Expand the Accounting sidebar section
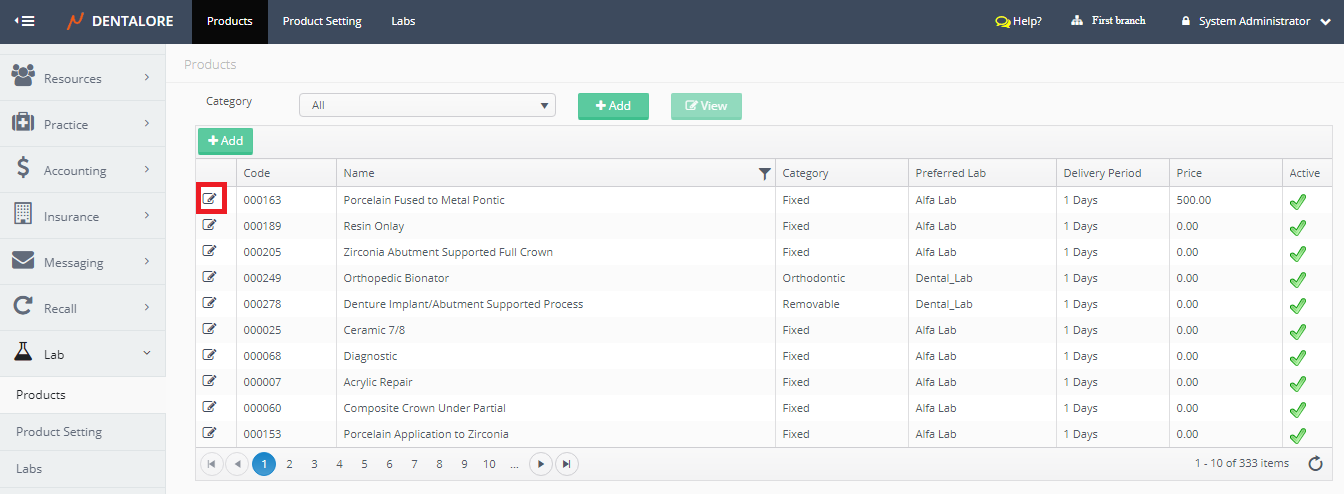This screenshot has height=494, width=1344. point(82,170)
